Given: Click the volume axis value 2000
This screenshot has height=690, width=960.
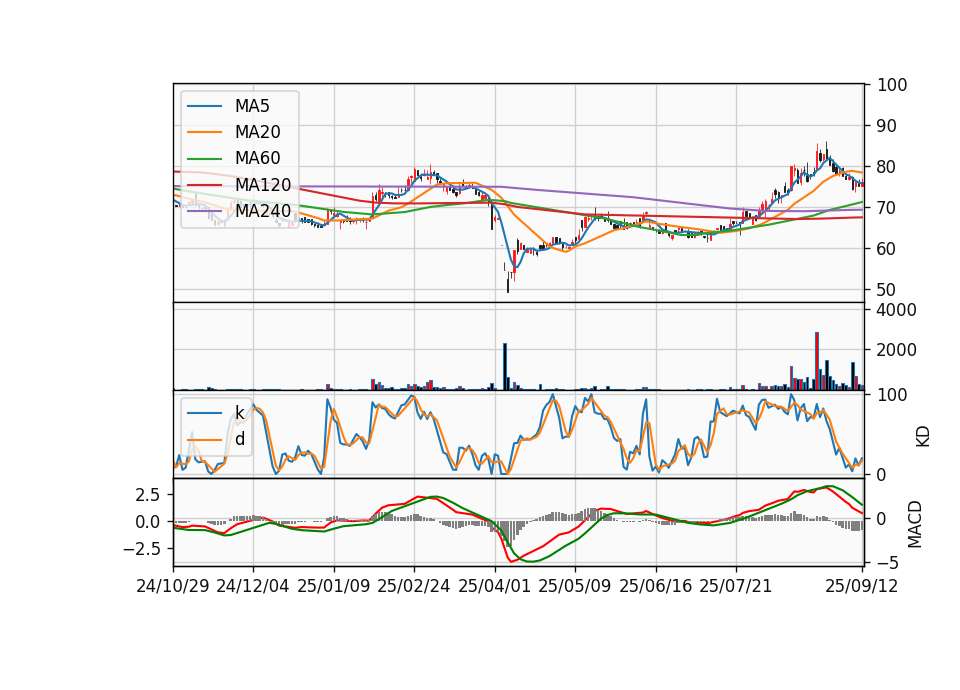Looking at the screenshot, I should coord(897,350).
